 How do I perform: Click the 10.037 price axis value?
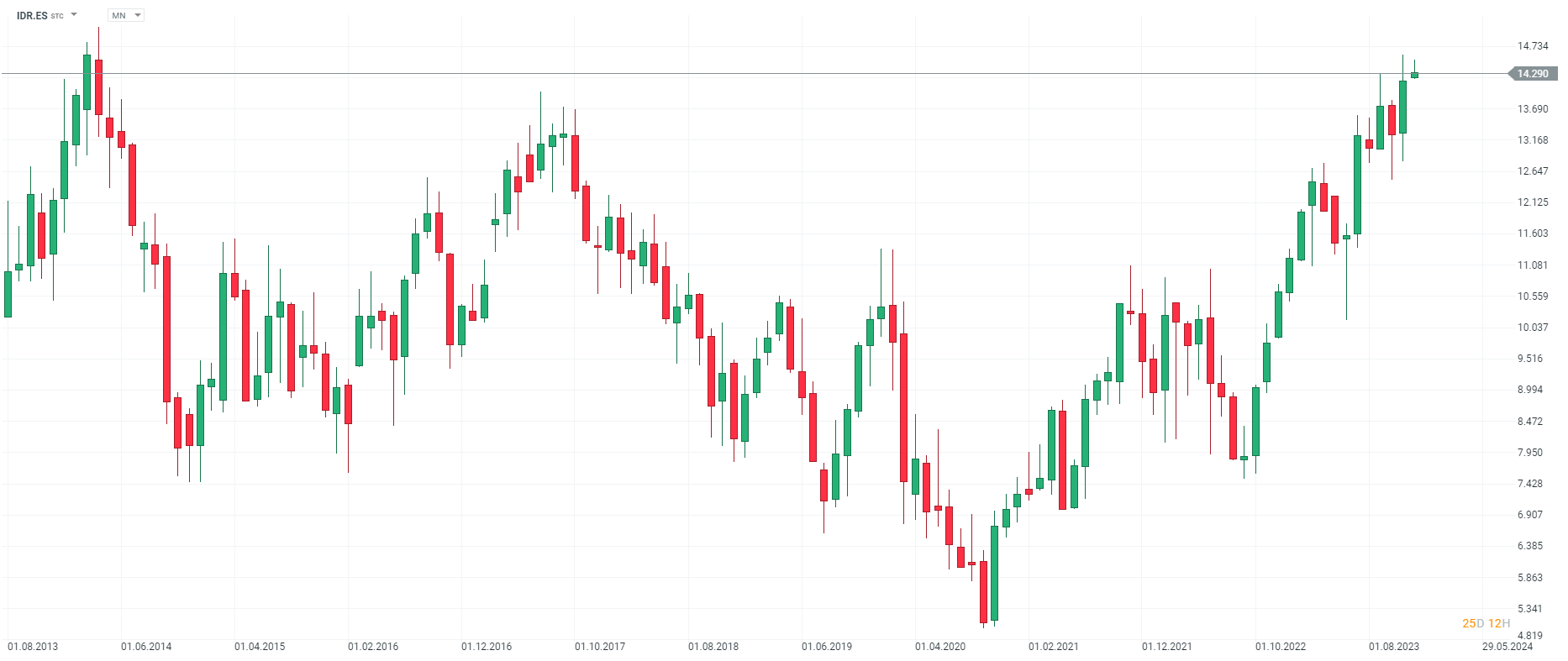[x=1533, y=328]
